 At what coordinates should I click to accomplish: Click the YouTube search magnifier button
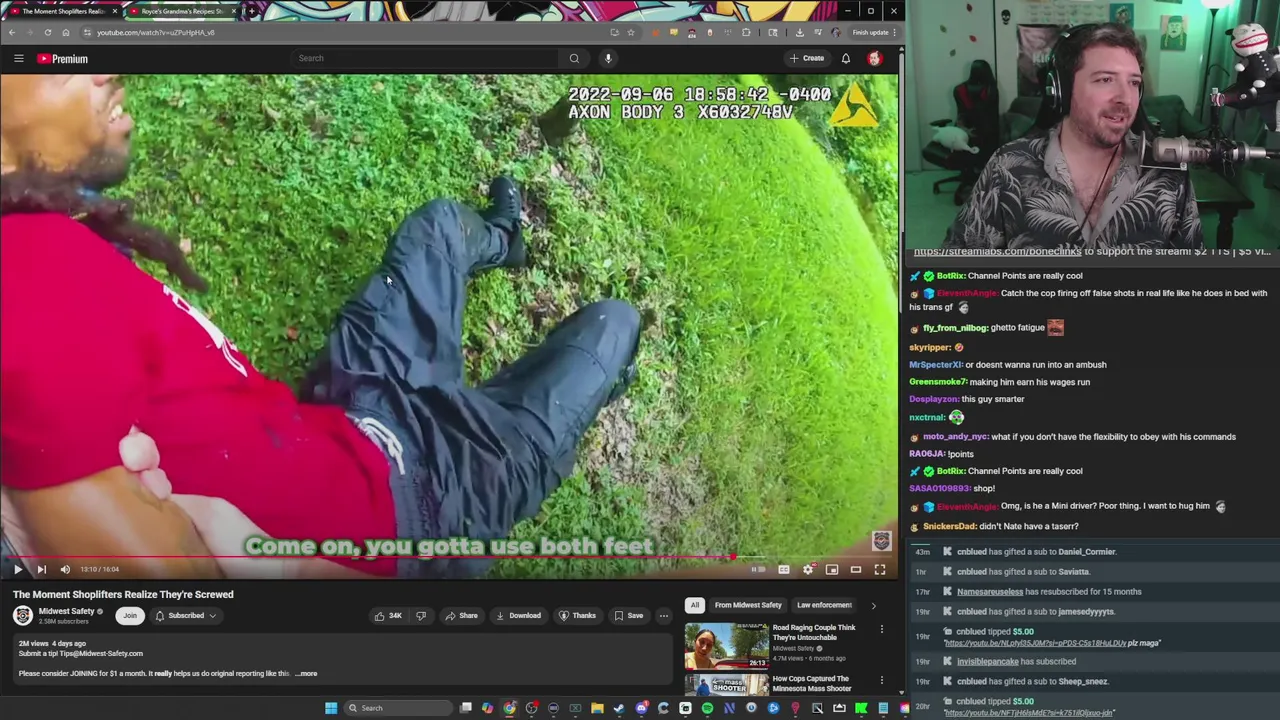click(574, 58)
